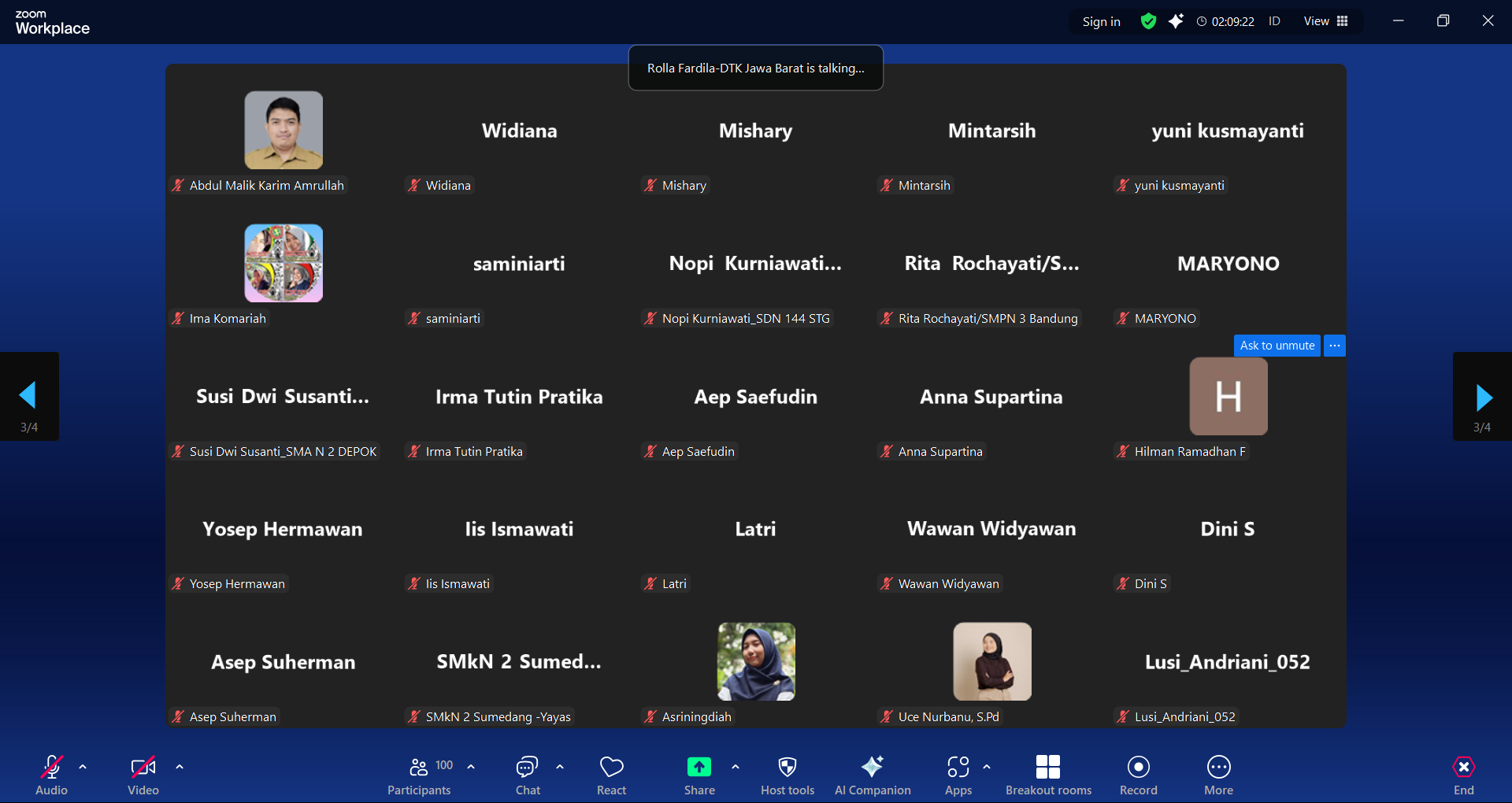Open the Participants panel
The width and height of the screenshot is (1512, 803).
(420, 775)
